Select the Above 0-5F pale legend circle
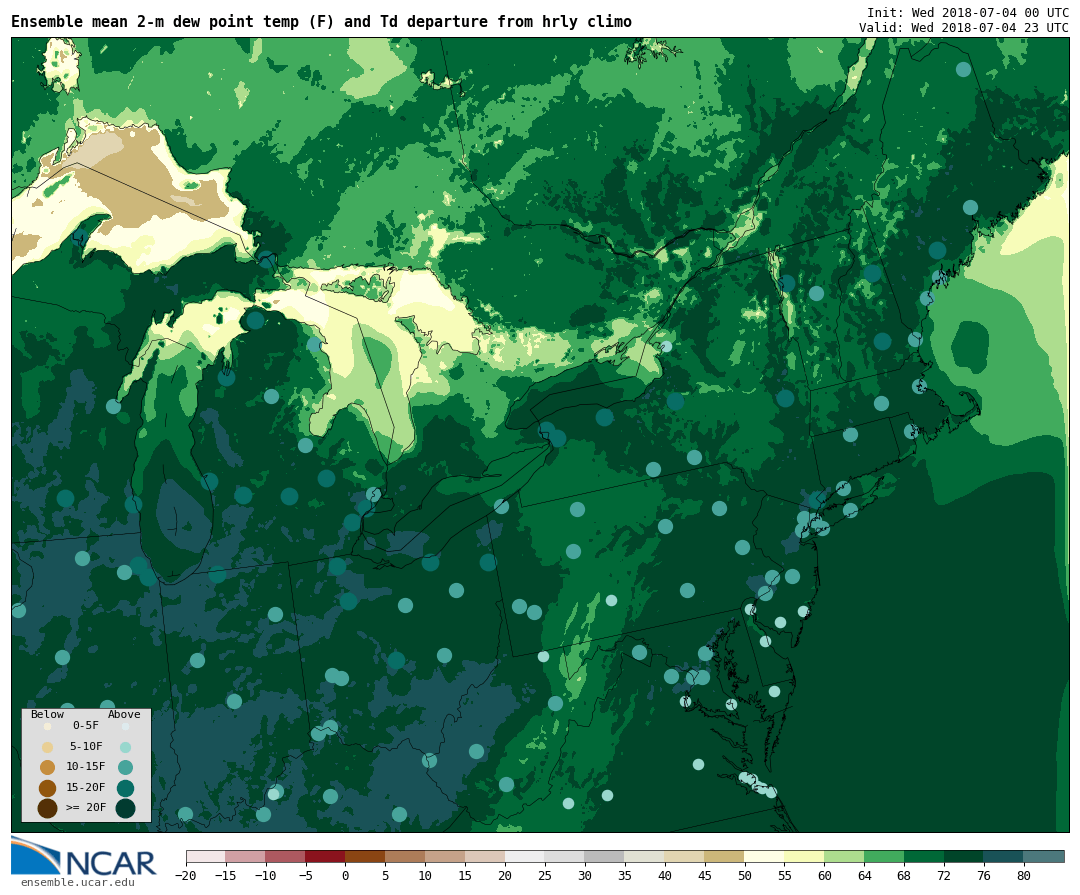1080x895 pixels. click(x=125, y=726)
